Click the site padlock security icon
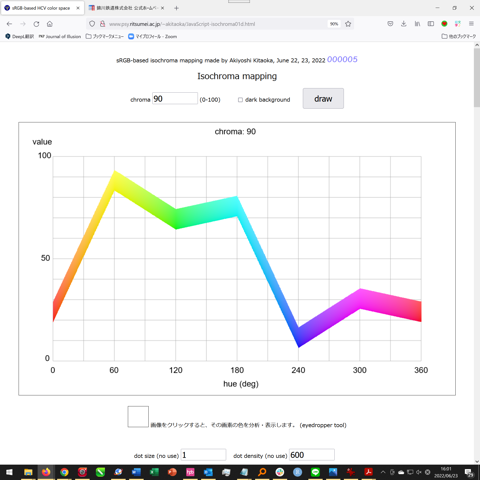This screenshot has width=480, height=480. click(x=102, y=24)
